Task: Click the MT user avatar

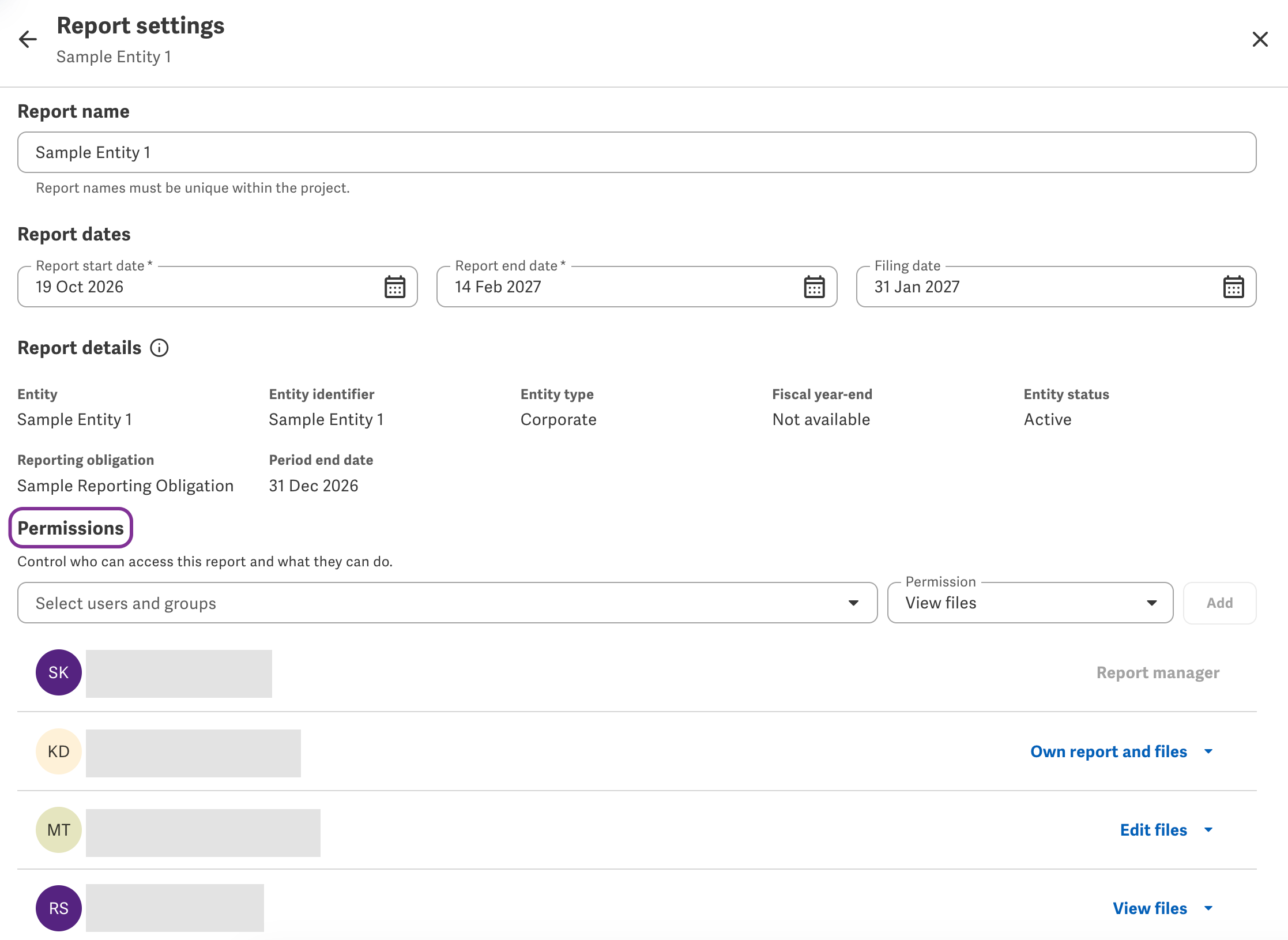Action: pyautogui.click(x=59, y=830)
